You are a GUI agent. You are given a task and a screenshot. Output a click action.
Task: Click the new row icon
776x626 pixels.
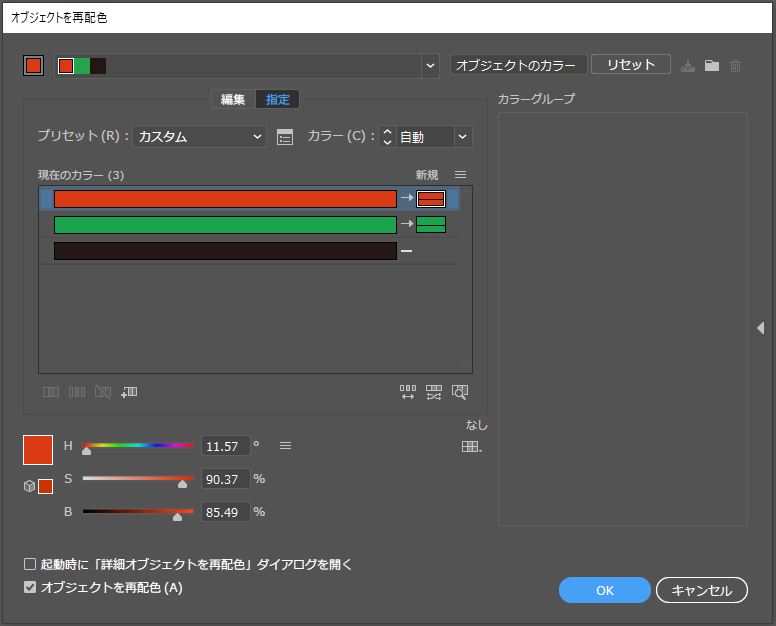[x=129, y=392]
